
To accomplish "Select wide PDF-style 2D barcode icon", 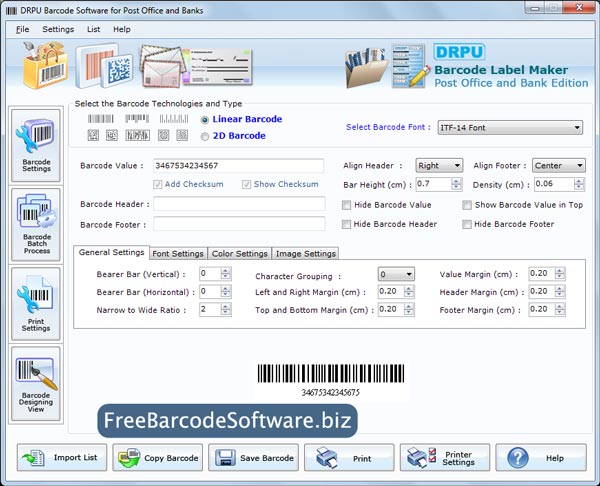I will point(137,135).
